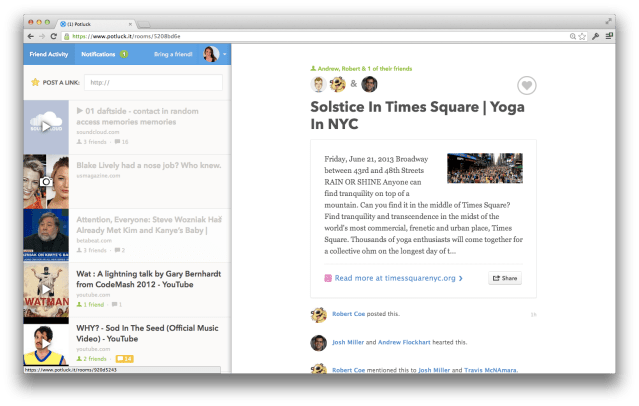Open '01 daftside - contact in random' post
This screenshot has width=639, height=406.
coord(137,117)
